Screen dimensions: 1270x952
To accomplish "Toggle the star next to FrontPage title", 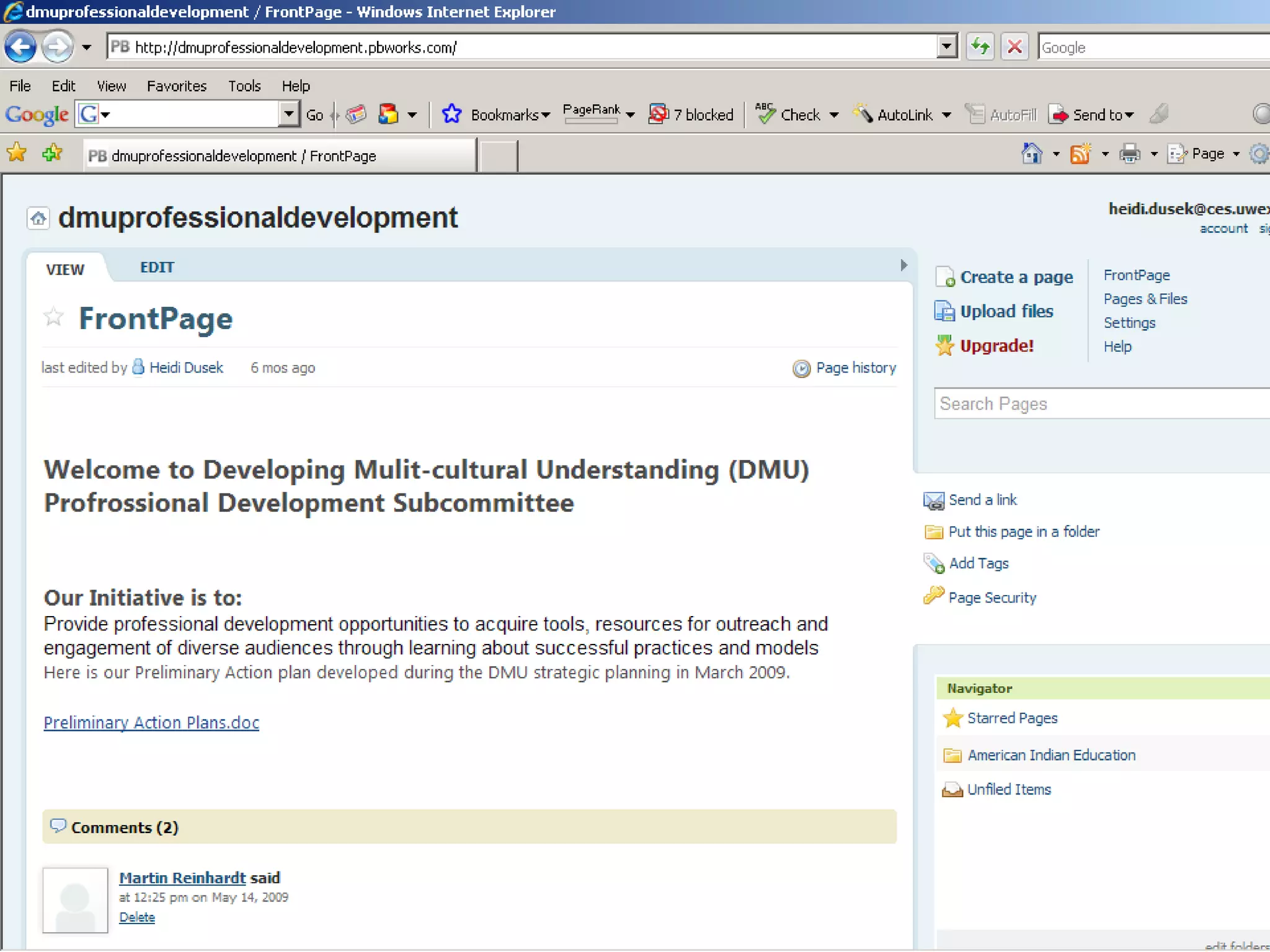I will pos(54,317).
